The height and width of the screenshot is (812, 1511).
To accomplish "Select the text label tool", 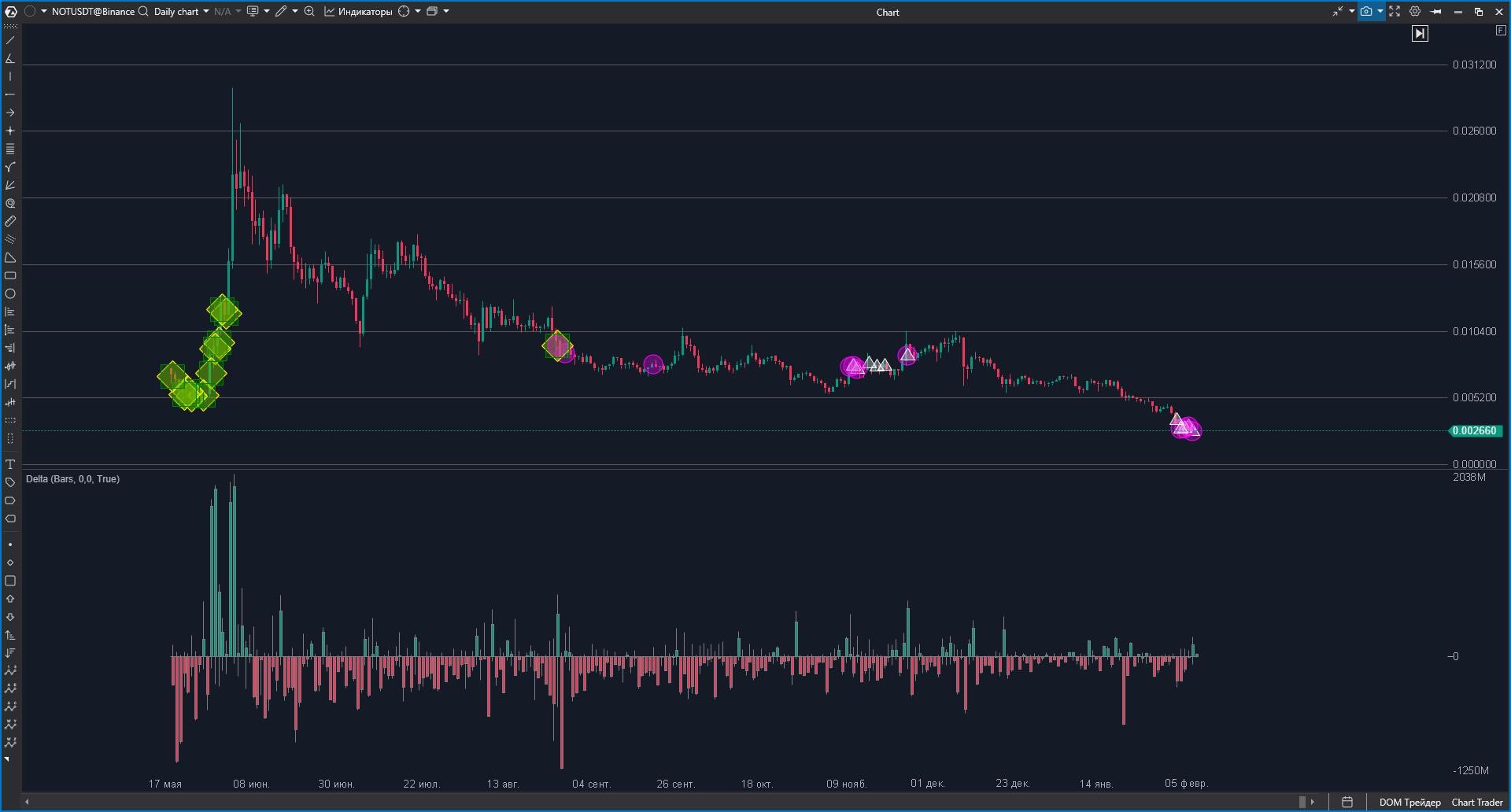I will tap(10, 464).
